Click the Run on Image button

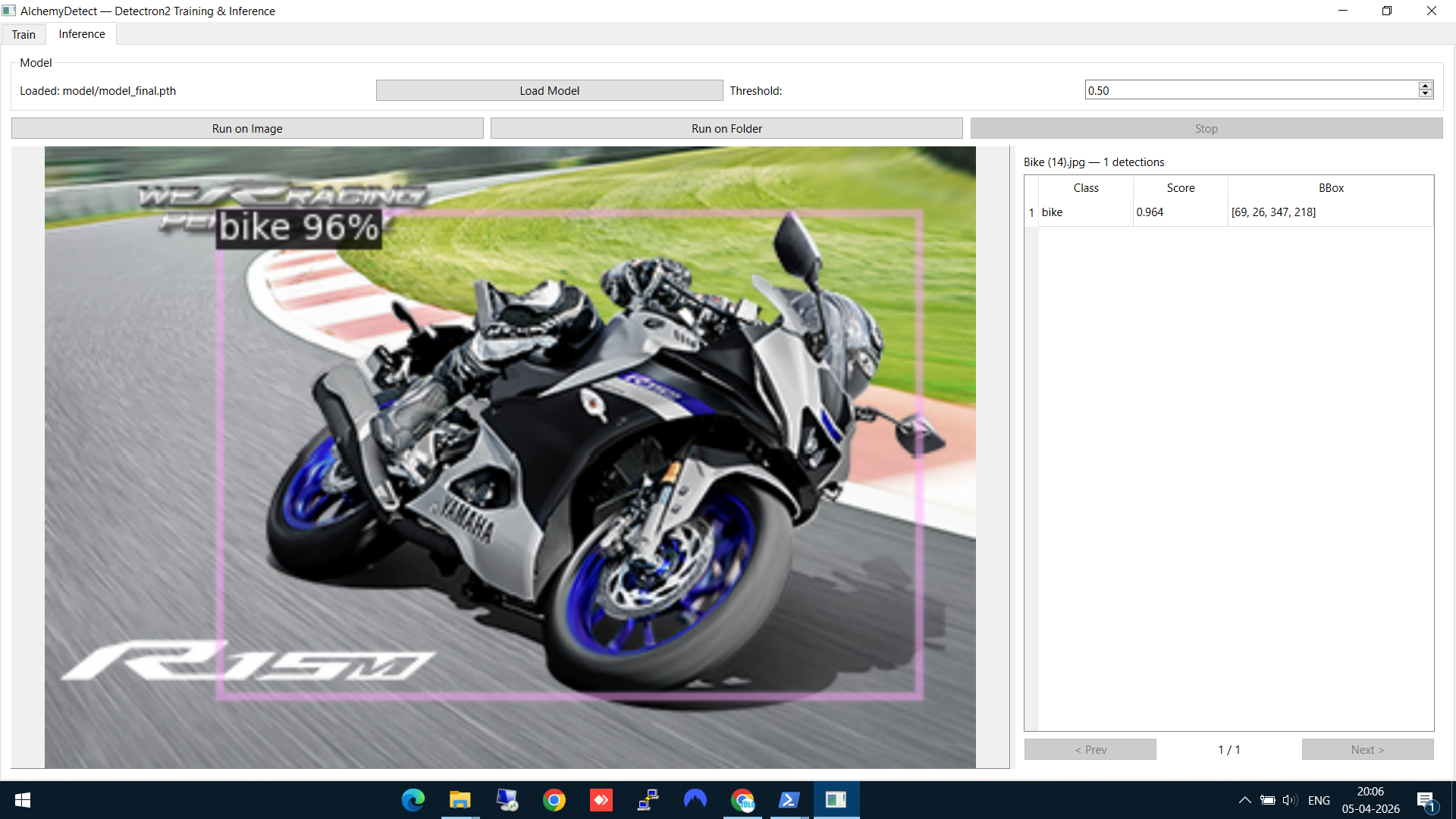coord(247,128)
